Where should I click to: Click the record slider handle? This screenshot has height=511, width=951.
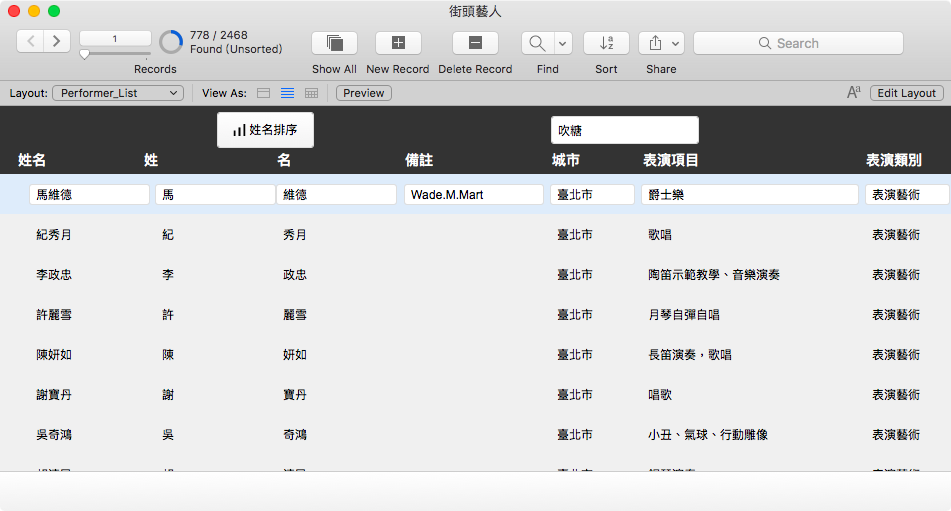tap(84, 55)
